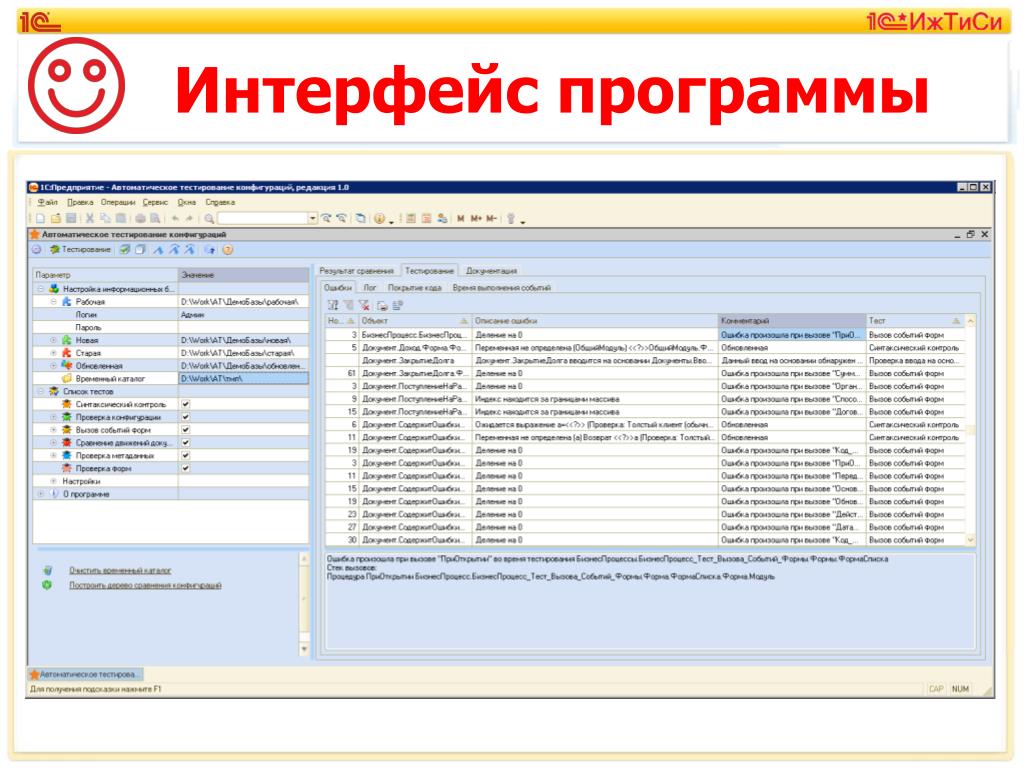The height and width of the screenshot is (768, 1024).
Task: Click the Автоматическое тестирова... taskbar window button
Action: [85, 674]
